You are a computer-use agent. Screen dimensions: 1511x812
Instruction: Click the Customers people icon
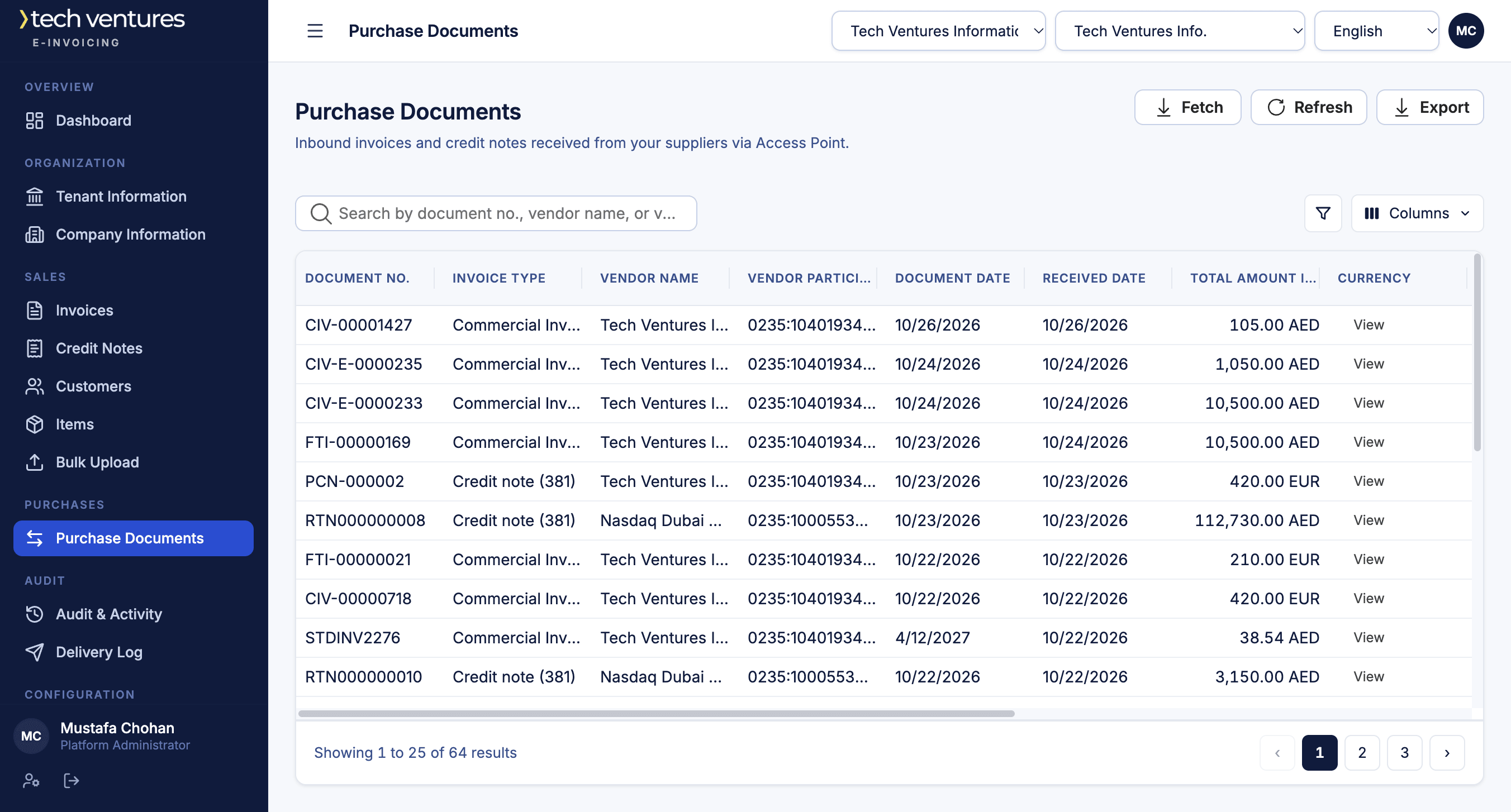[x=35, y=386]
